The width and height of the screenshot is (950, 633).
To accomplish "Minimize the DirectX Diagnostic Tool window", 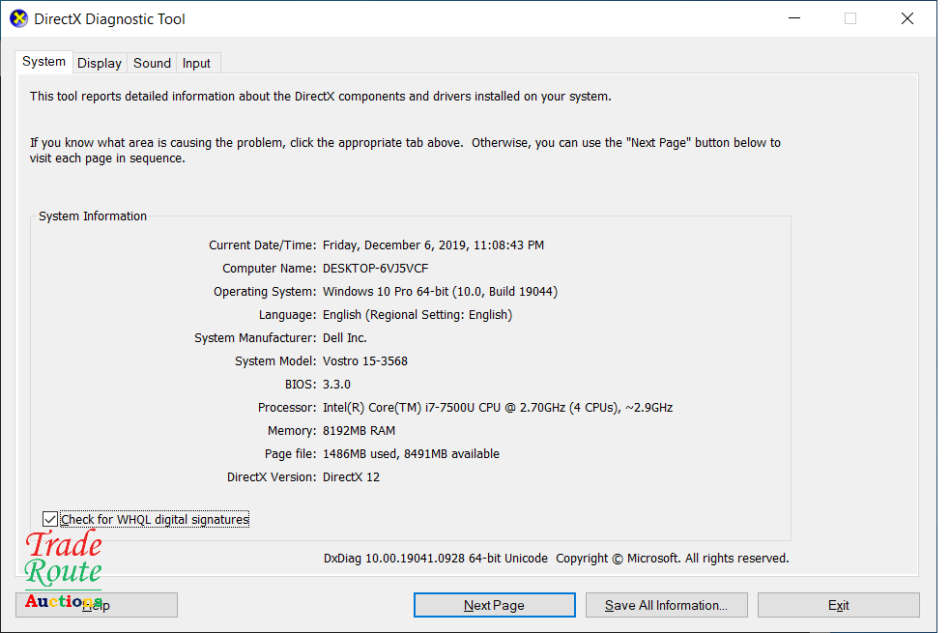I will (x=793, y=18).
